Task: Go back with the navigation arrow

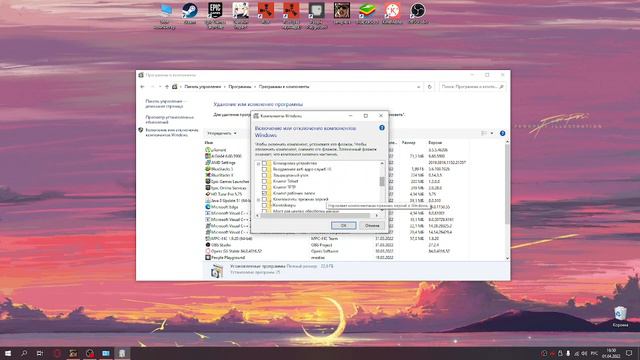Action: pyautogui.click(x=142, y=87)
